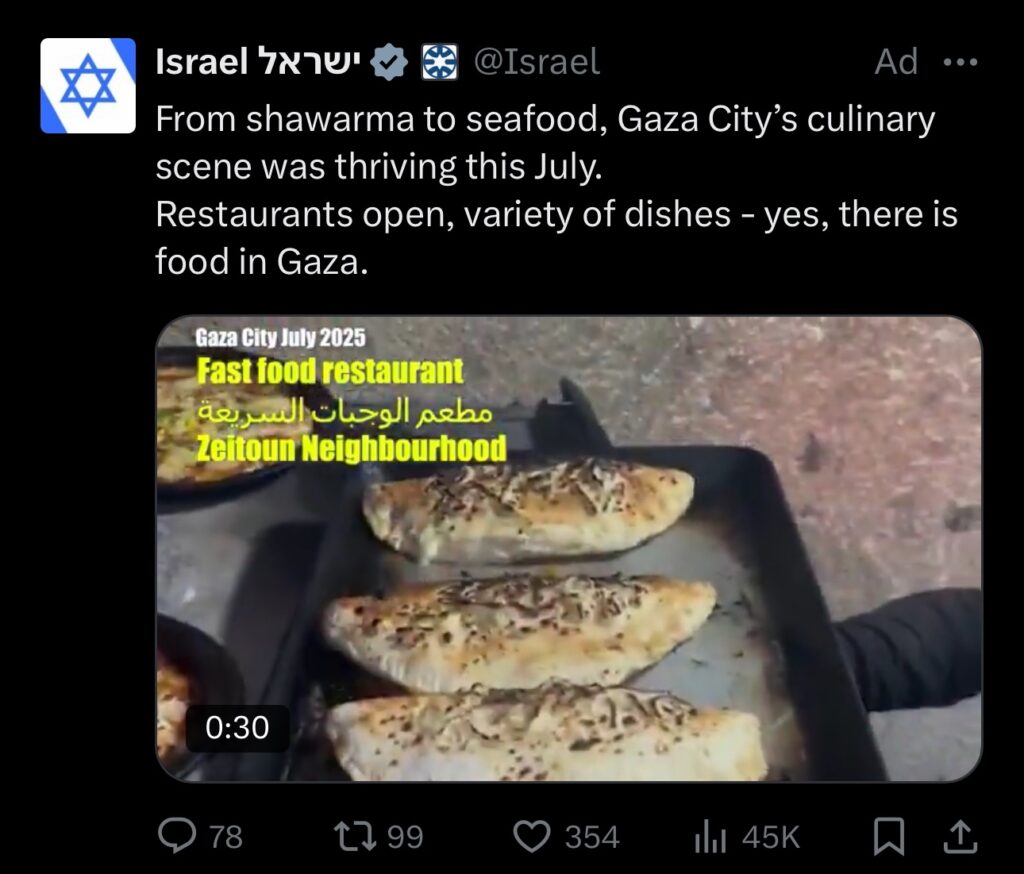
Task: Click the reply speech bubble icon
Action: click(x=177, y=837)
